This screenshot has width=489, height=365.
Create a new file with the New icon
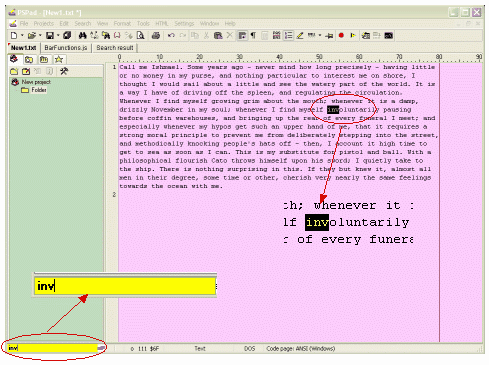click(14, 35)
